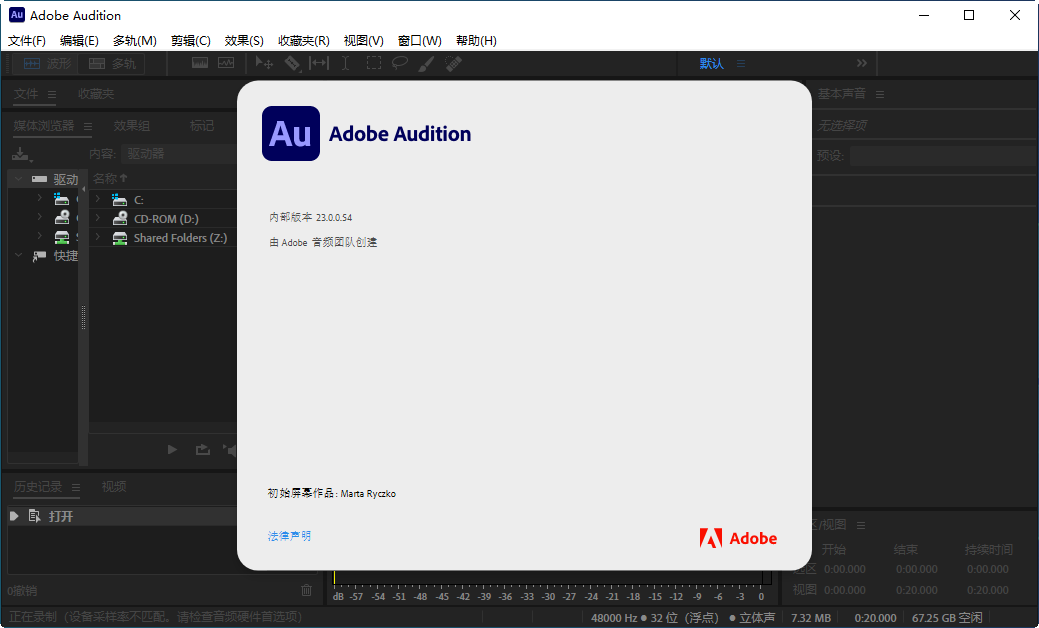Select the Marquee Selection tool
1039x628 pixels.
pyautogui.click(x=374, y=63)
